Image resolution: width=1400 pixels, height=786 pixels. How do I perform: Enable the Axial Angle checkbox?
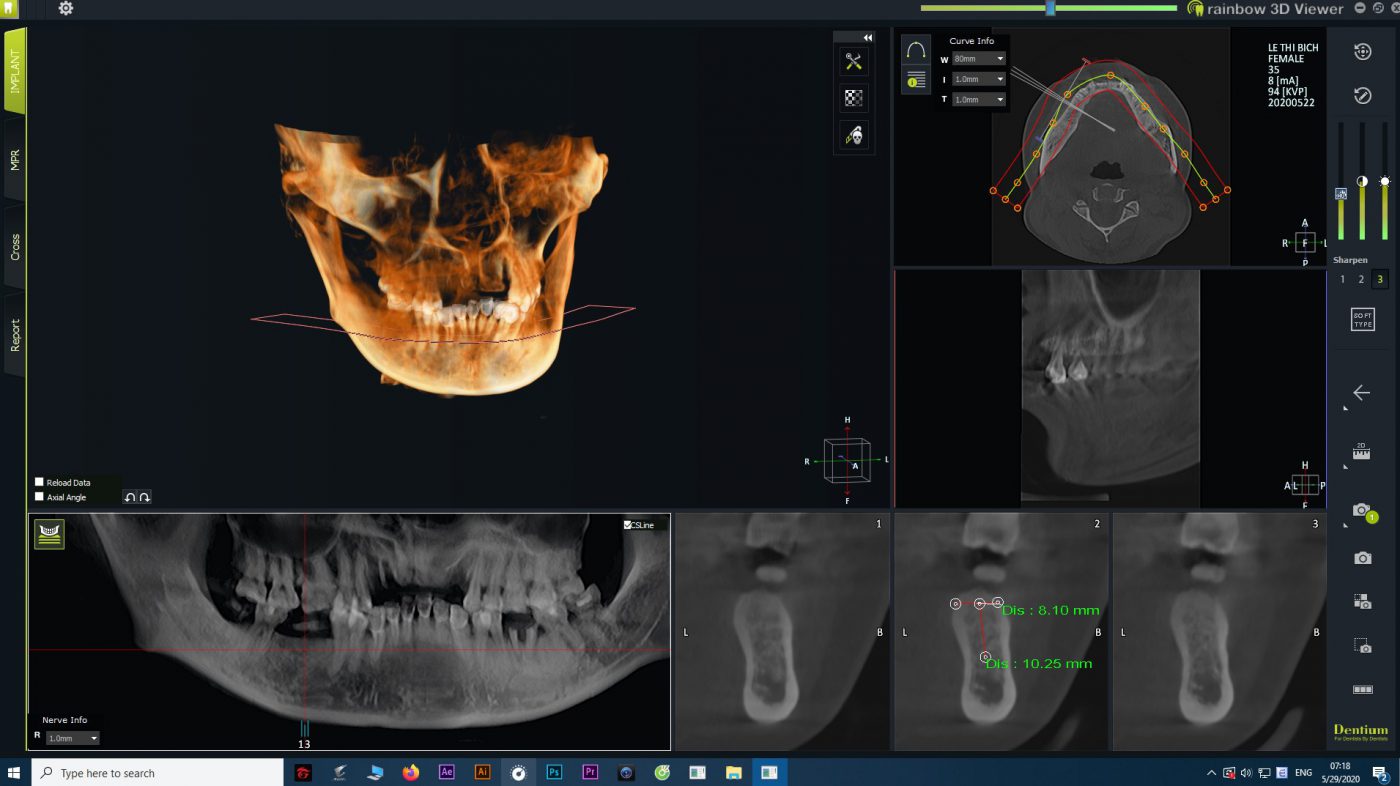tap(39, 496)
